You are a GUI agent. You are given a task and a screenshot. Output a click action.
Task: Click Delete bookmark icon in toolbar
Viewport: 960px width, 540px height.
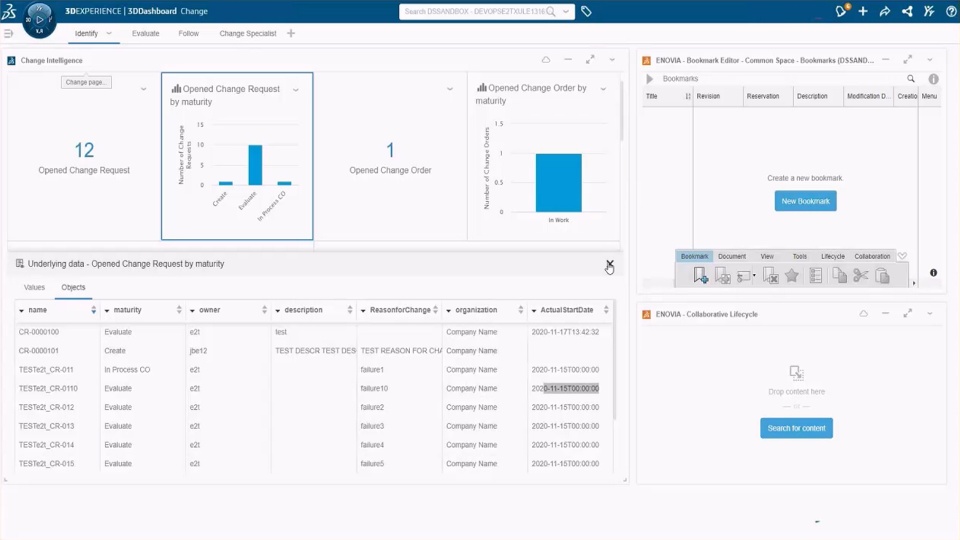pos(770,276)
